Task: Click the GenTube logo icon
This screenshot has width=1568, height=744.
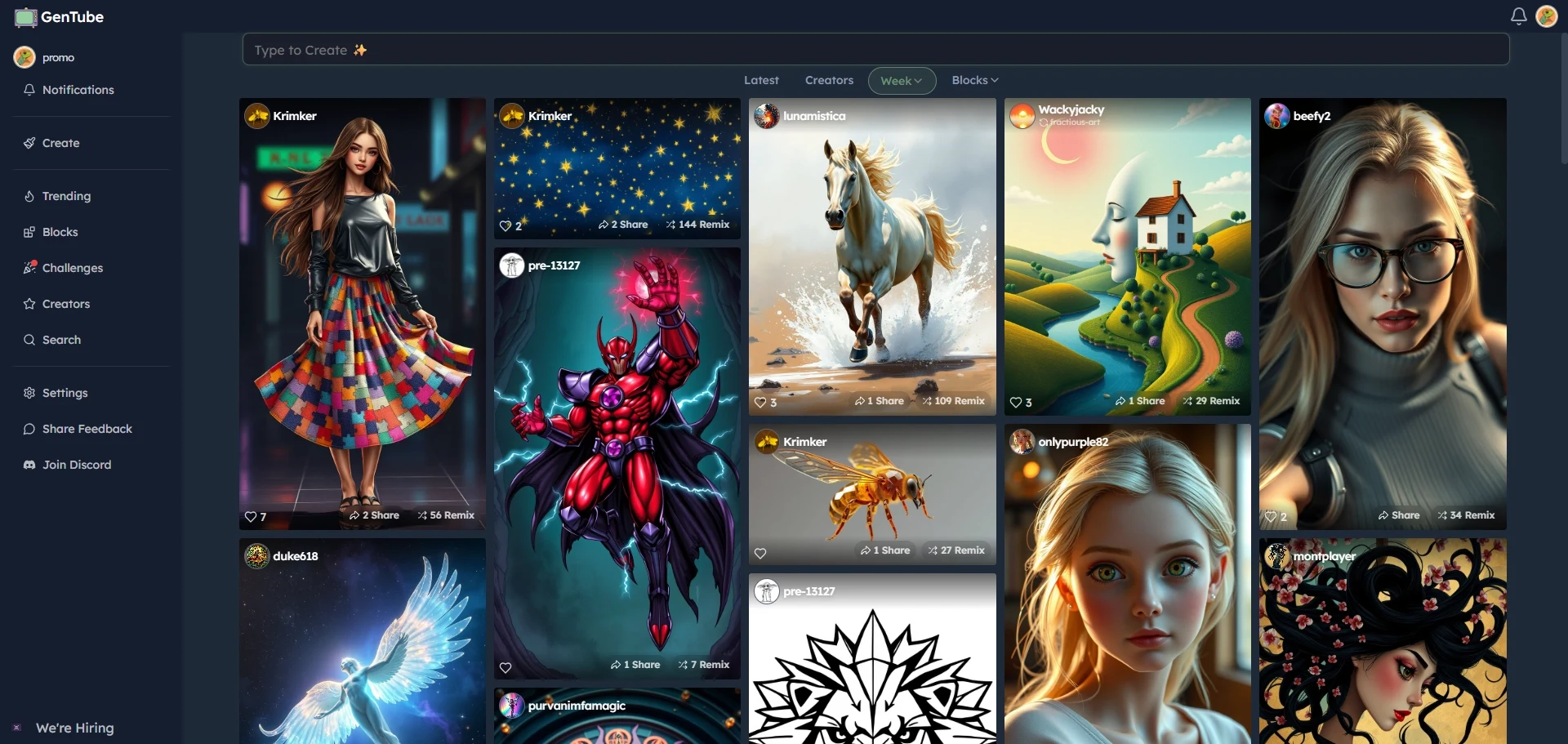Action: (x=25, y=17)
